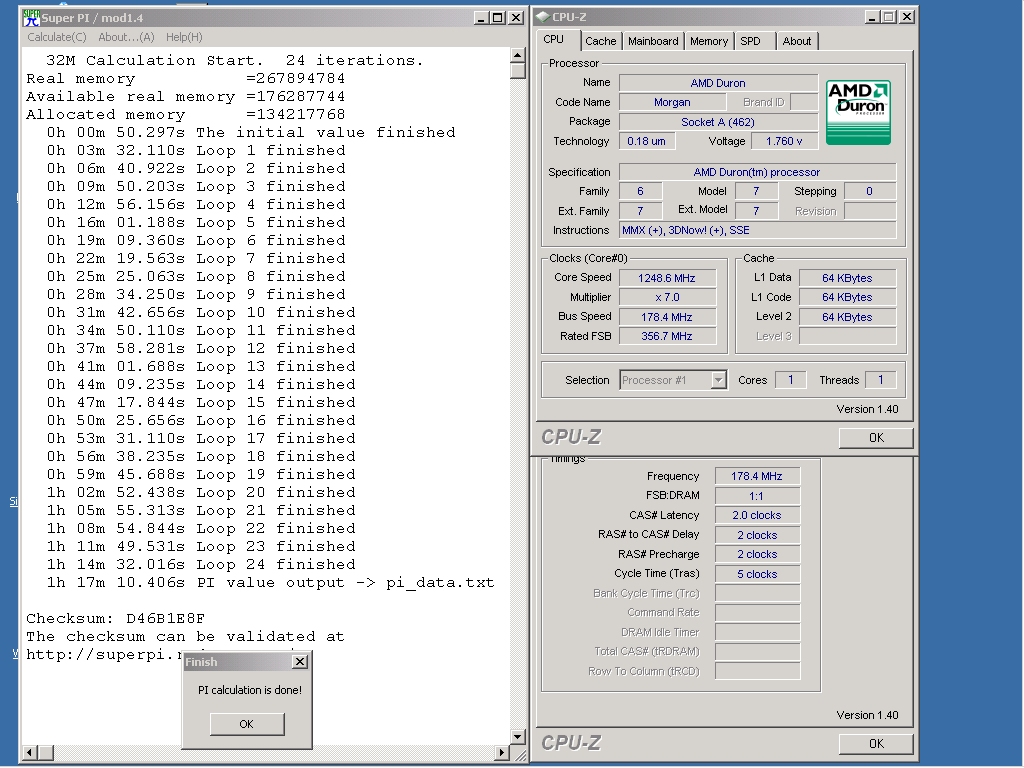Click the CAS# Latency value 2.0 clocks
This screenshot has height=768, width=1024.
tap(757, 515)
